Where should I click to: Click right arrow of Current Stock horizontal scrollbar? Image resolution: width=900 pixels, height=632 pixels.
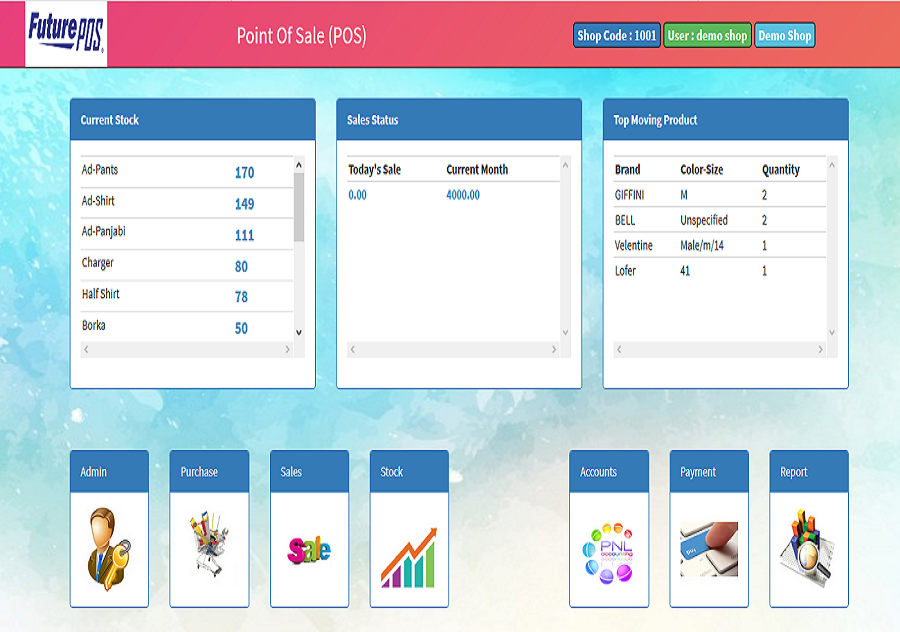tap(288, 350)
